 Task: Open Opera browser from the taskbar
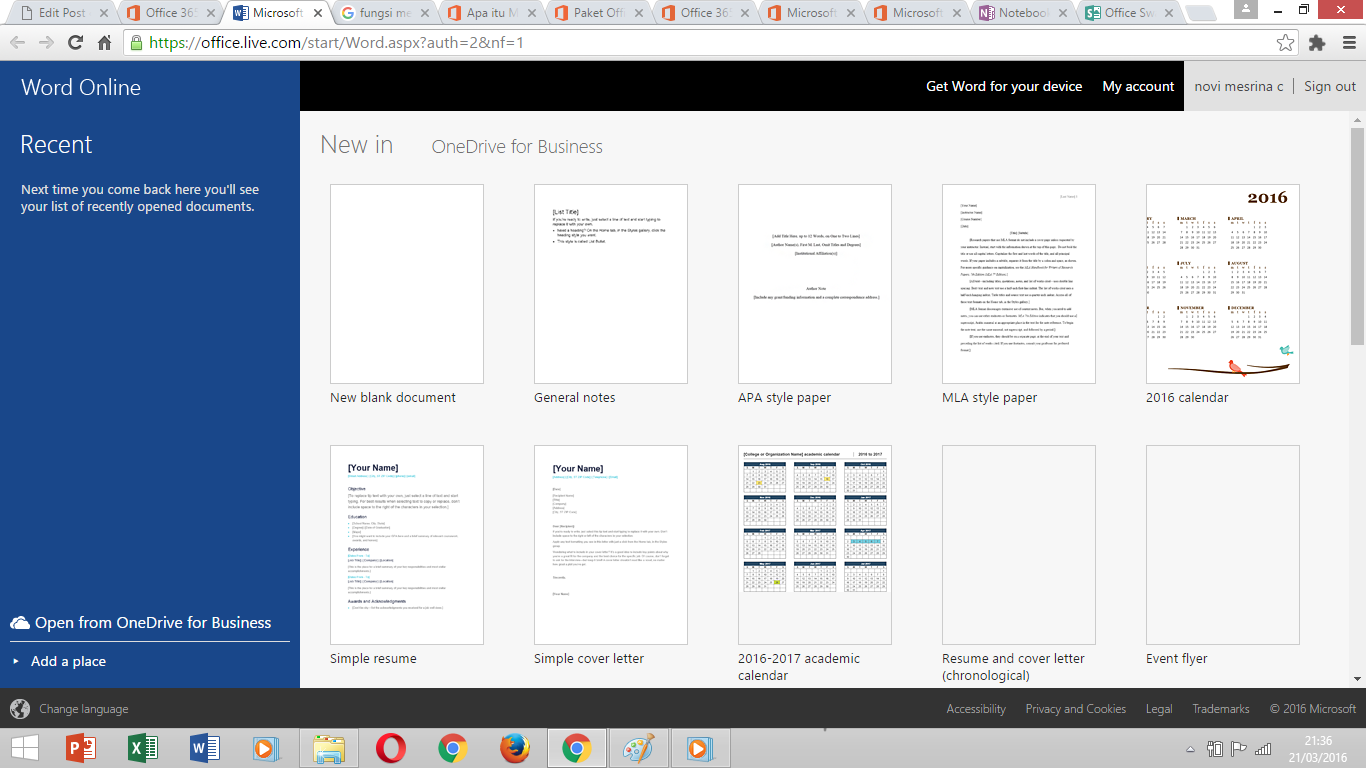(391, 748)
